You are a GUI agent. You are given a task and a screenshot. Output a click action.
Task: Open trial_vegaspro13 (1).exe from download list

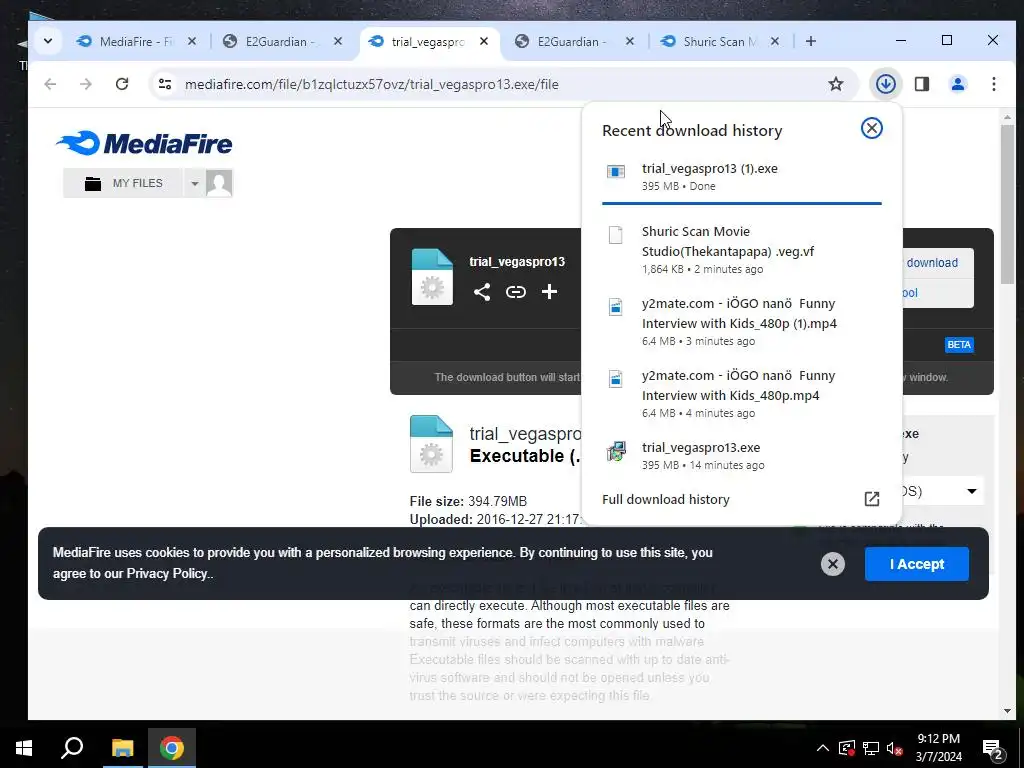point(742,176)
